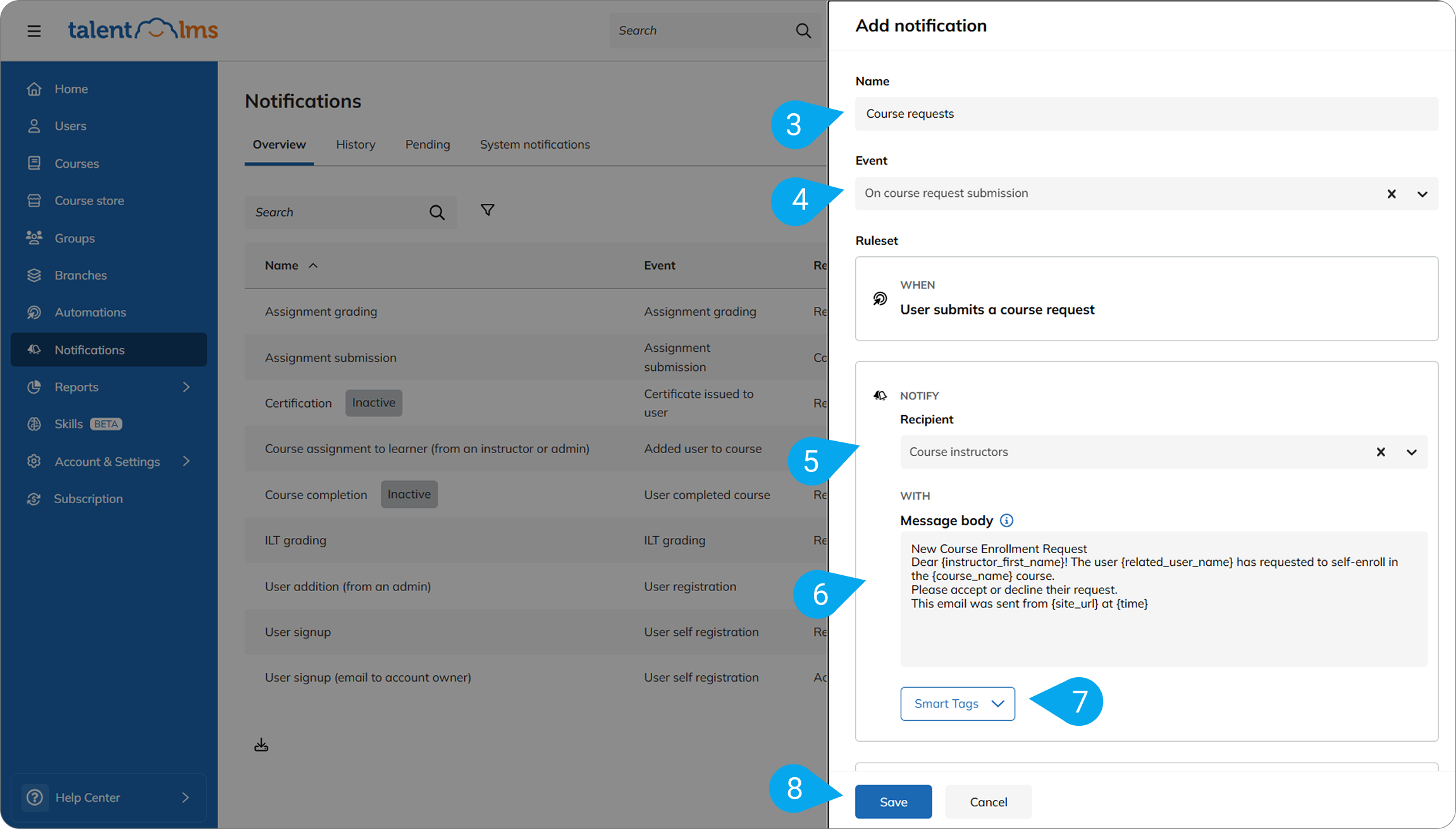Expand the Reports submenu arrow

tap(186, 387)
